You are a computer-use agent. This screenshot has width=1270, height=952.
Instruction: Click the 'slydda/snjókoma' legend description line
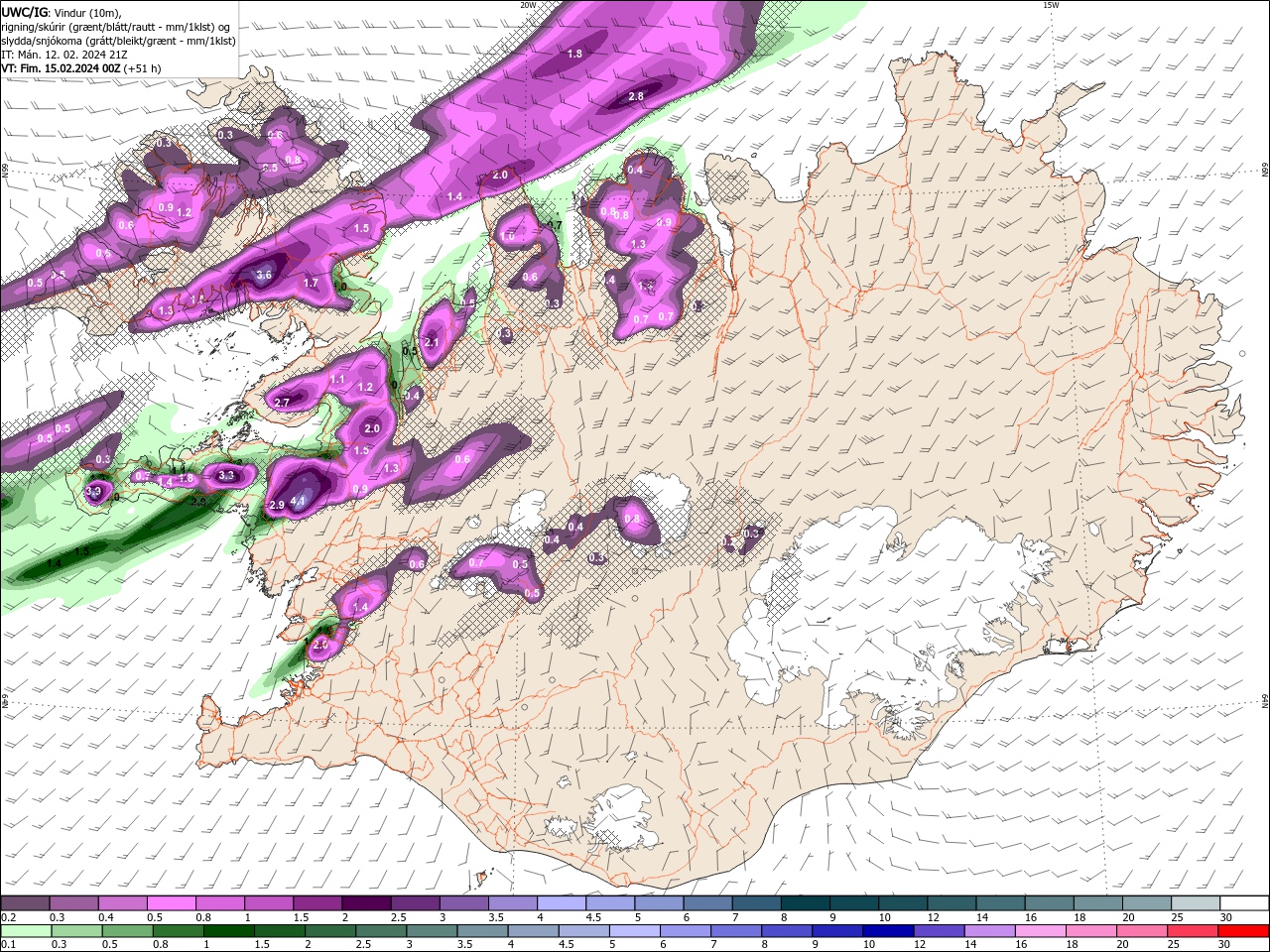[x=118, y=41]
